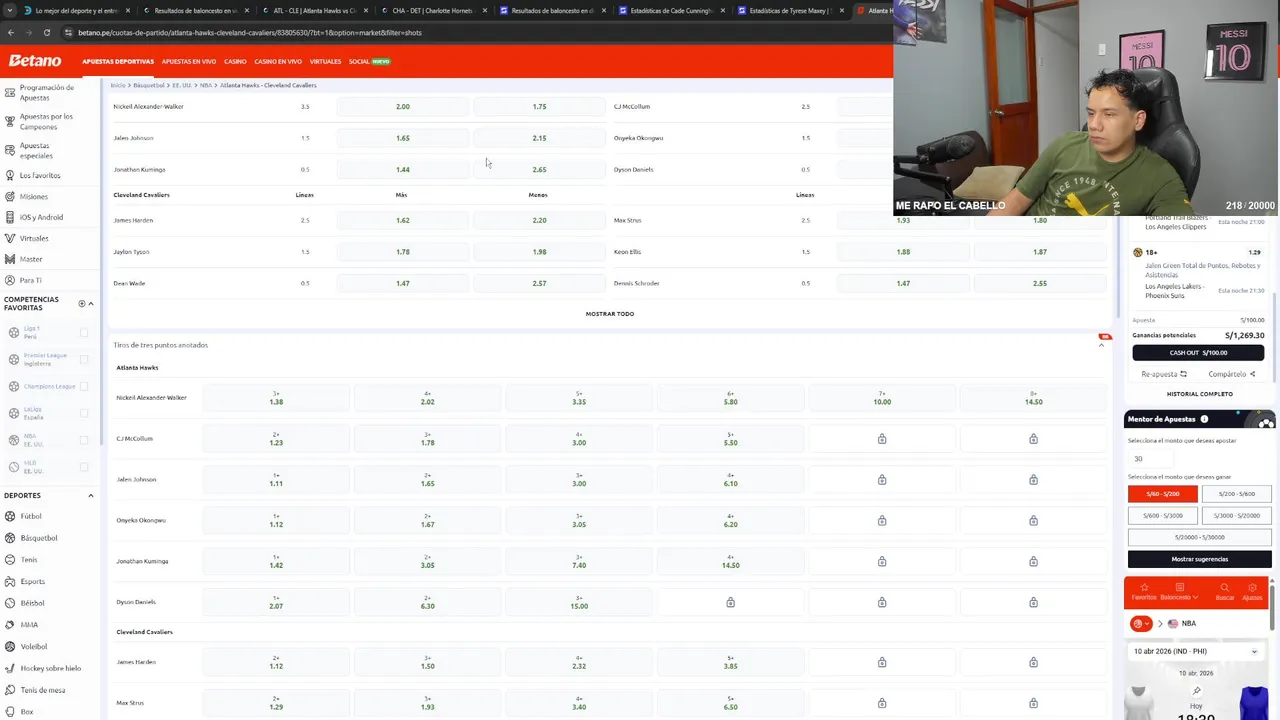This screenshot has height=720, width=1280.
Task: Select Fútbol ball icon in Deportes
Action: [9, 516]
